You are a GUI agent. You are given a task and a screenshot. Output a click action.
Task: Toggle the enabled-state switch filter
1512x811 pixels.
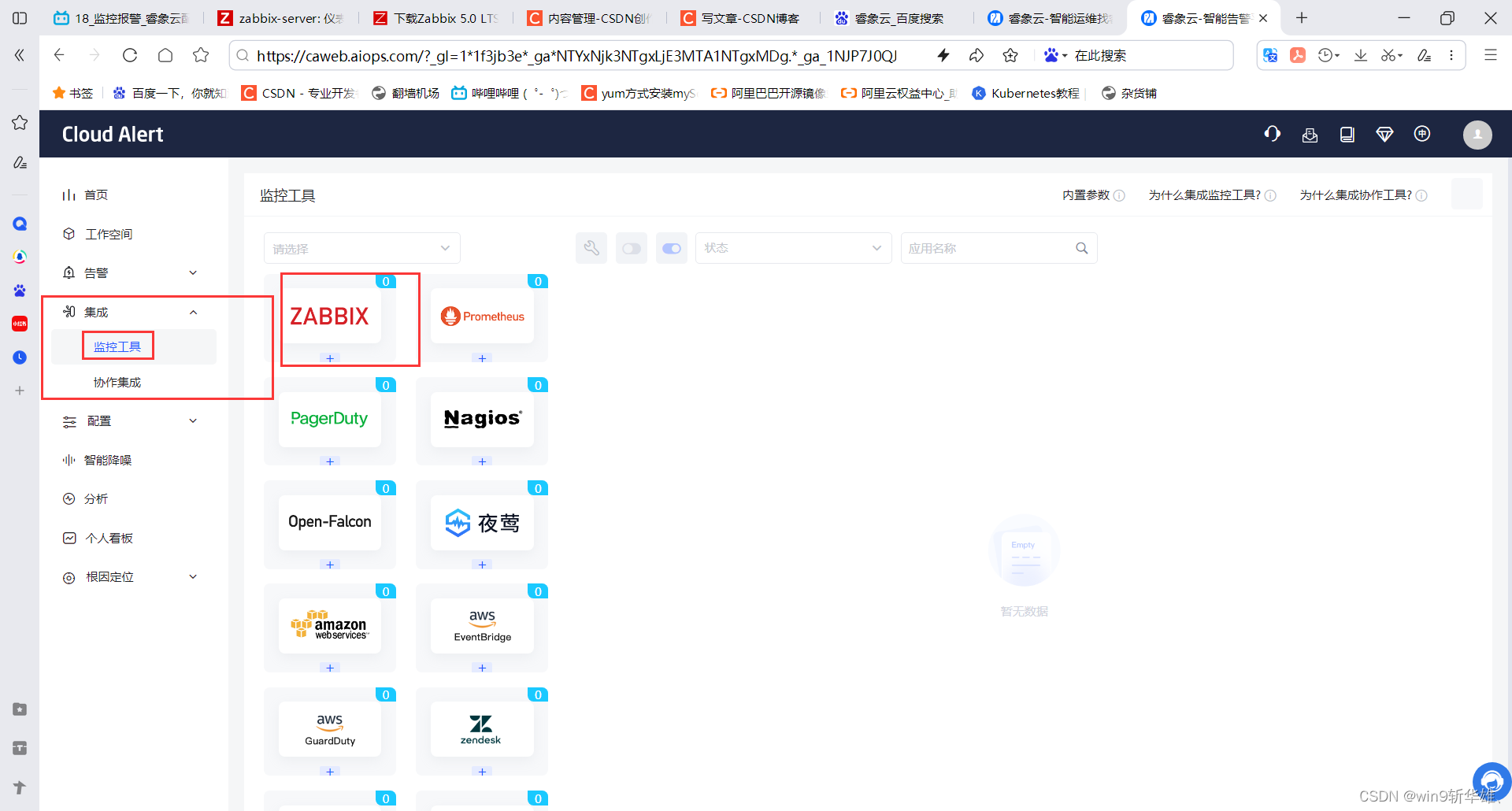(672, 248)
